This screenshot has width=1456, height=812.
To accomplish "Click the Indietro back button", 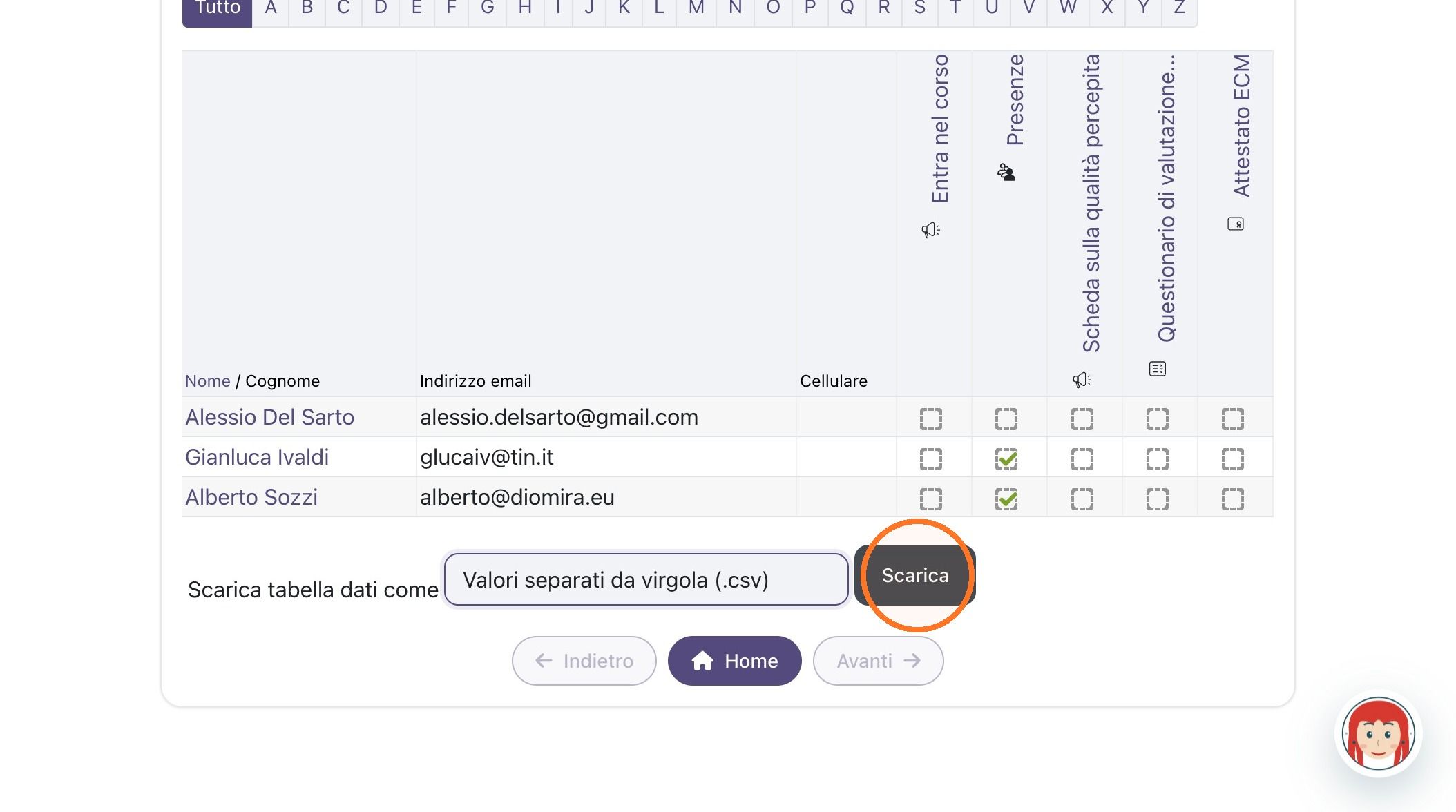I will (x=584, y=661).
